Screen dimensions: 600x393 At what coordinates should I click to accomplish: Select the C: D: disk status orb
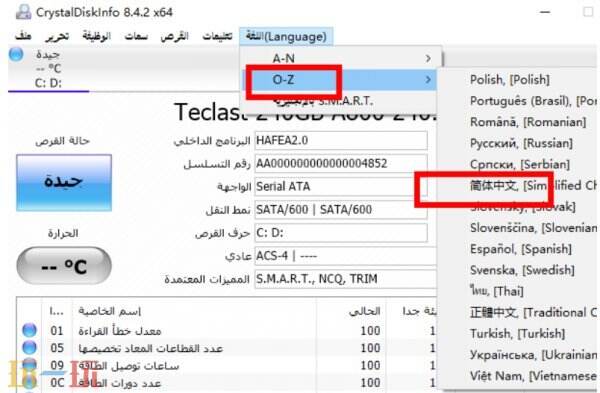pos(16,54)
